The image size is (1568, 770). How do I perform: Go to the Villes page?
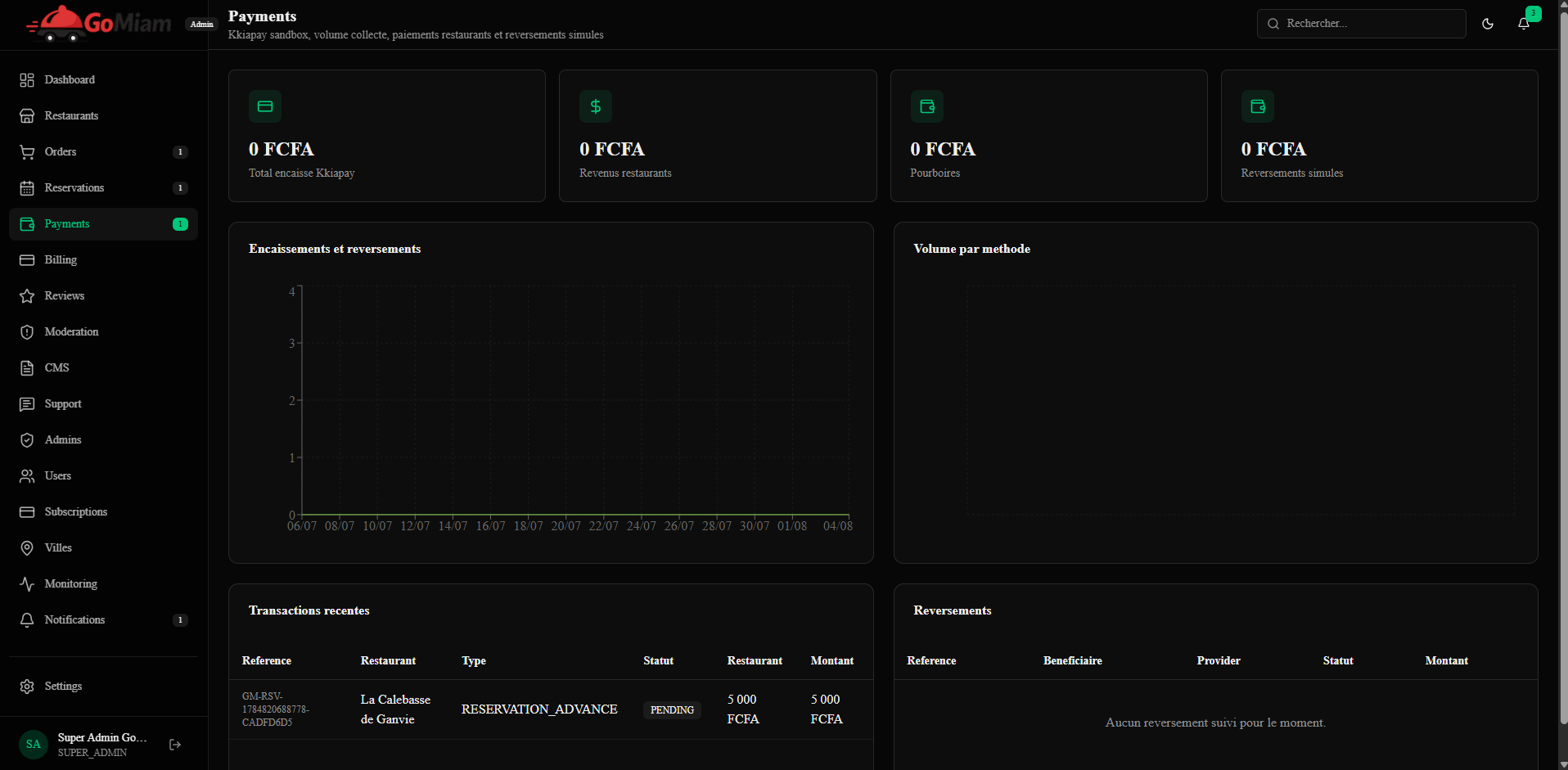103,548
